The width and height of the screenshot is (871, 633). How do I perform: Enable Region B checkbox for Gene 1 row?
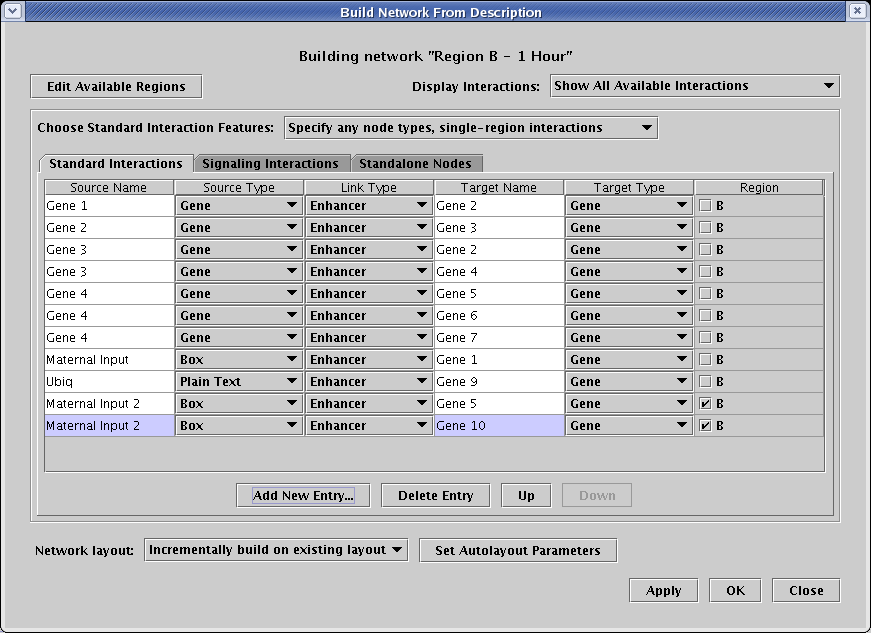click(706, 206)
